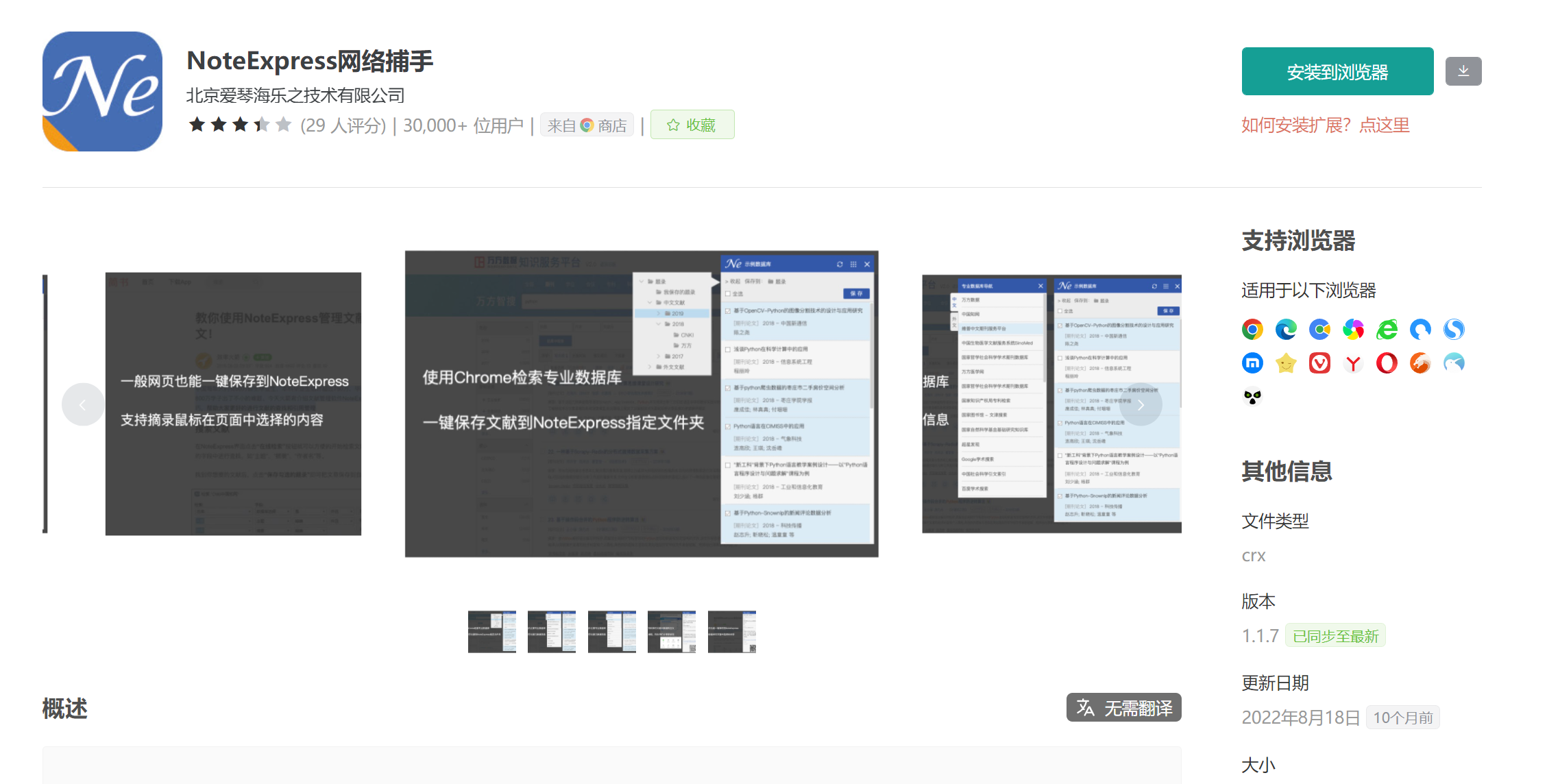Click the 30,000+ 位用户 user count
The height and width of the screenshot is (784, 1547).
click(x=463, y=125)
